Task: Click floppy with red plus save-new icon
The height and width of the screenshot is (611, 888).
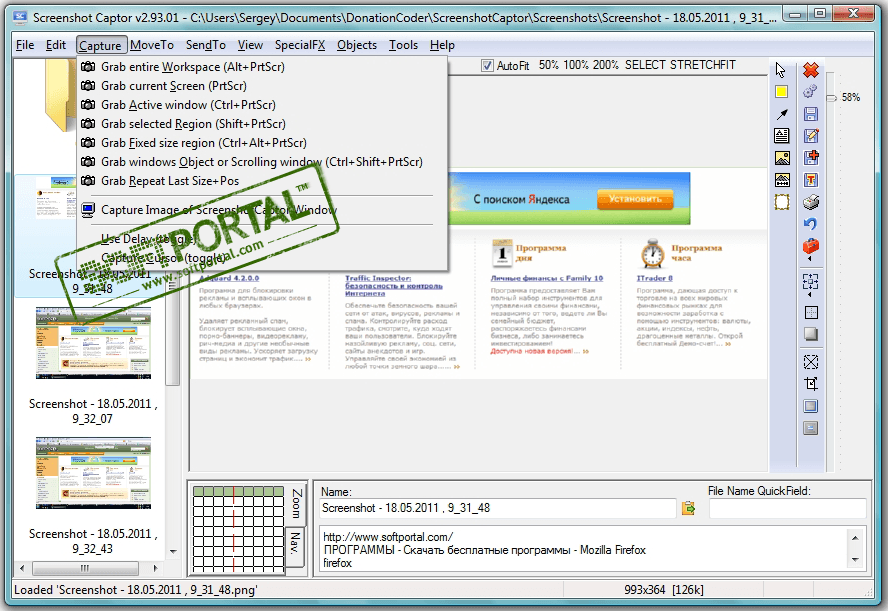Action: [x=811, y=157]
